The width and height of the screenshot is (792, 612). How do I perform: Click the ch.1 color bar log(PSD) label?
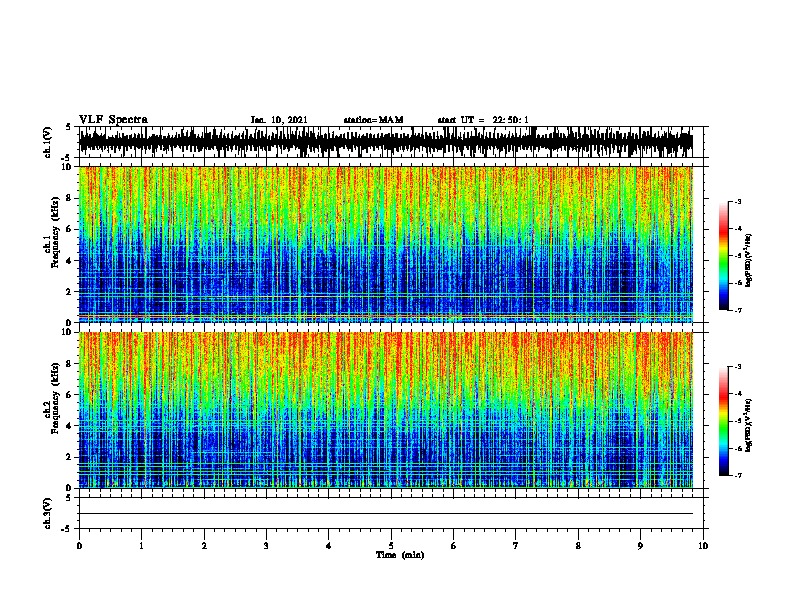[x=749, y=260]
